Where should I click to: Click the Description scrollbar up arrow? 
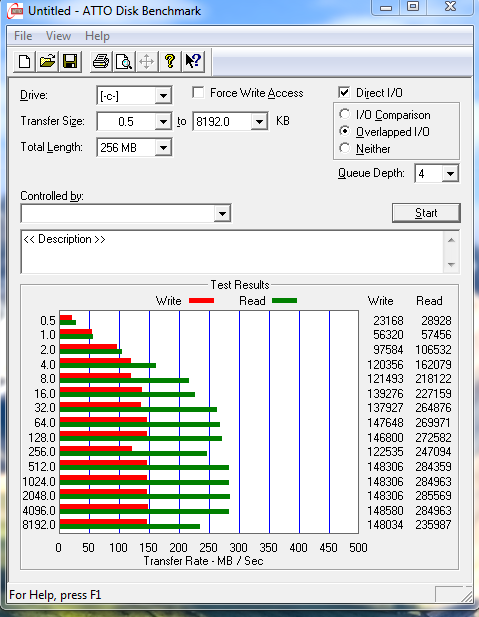point(451,240)
